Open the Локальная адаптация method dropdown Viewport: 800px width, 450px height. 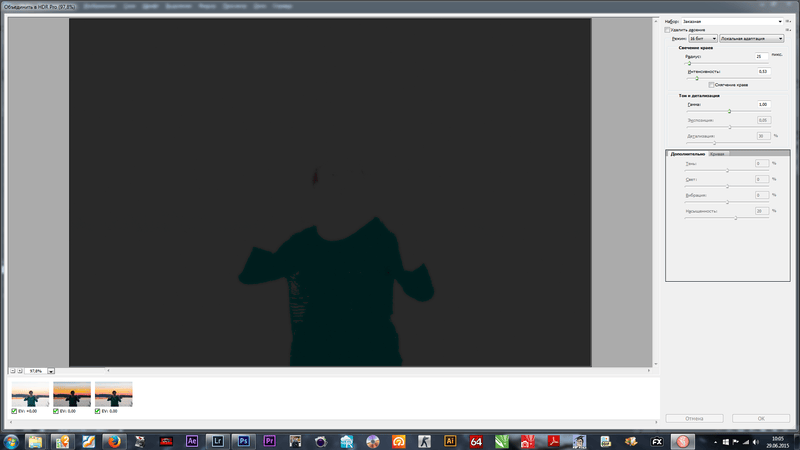tap(752, 38)
